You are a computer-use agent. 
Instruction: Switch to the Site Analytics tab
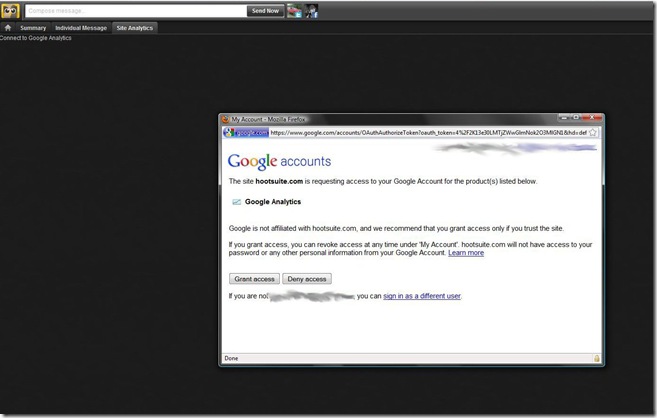pos(135,28)
